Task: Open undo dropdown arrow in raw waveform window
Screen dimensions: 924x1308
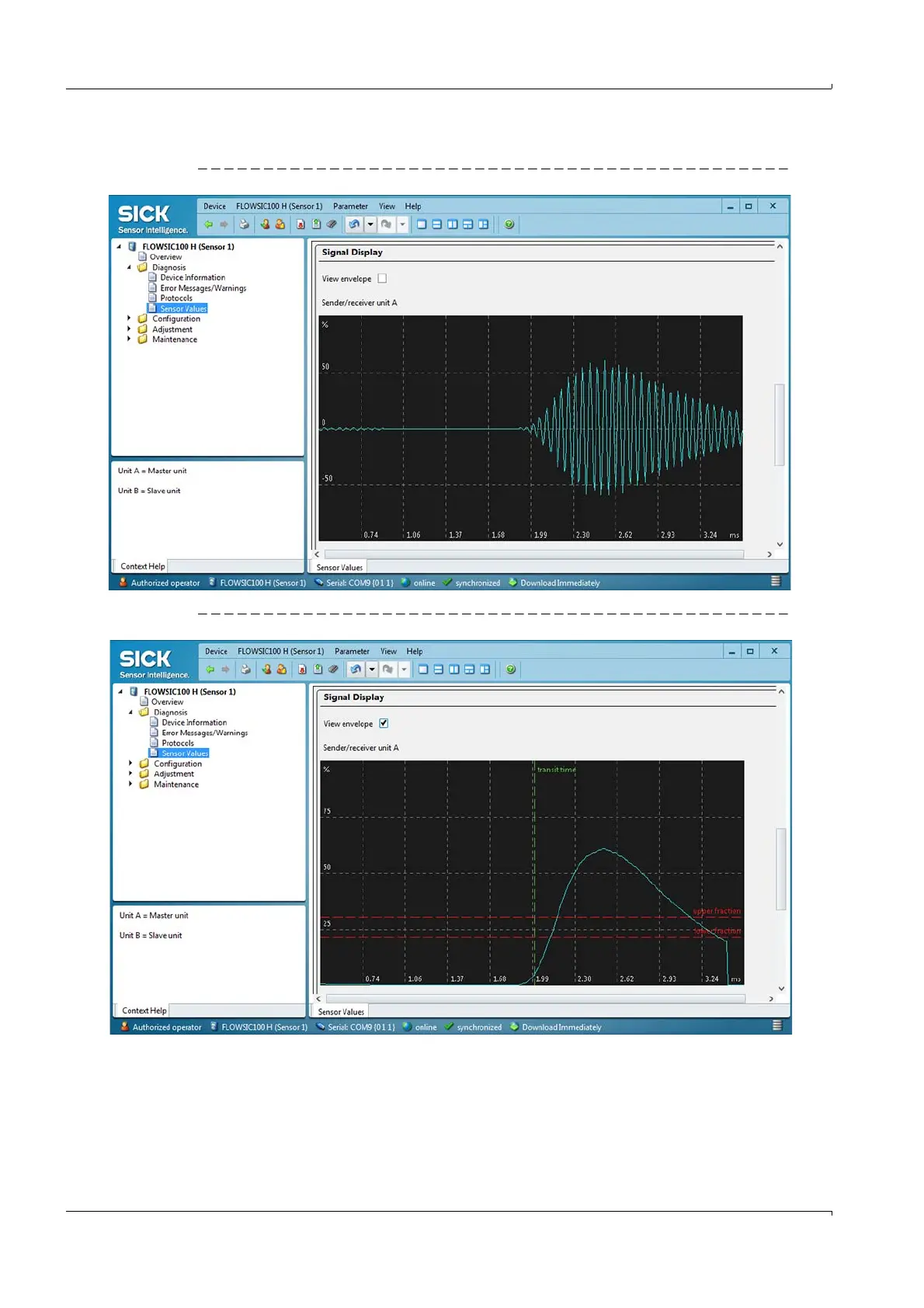Action: 370,224
